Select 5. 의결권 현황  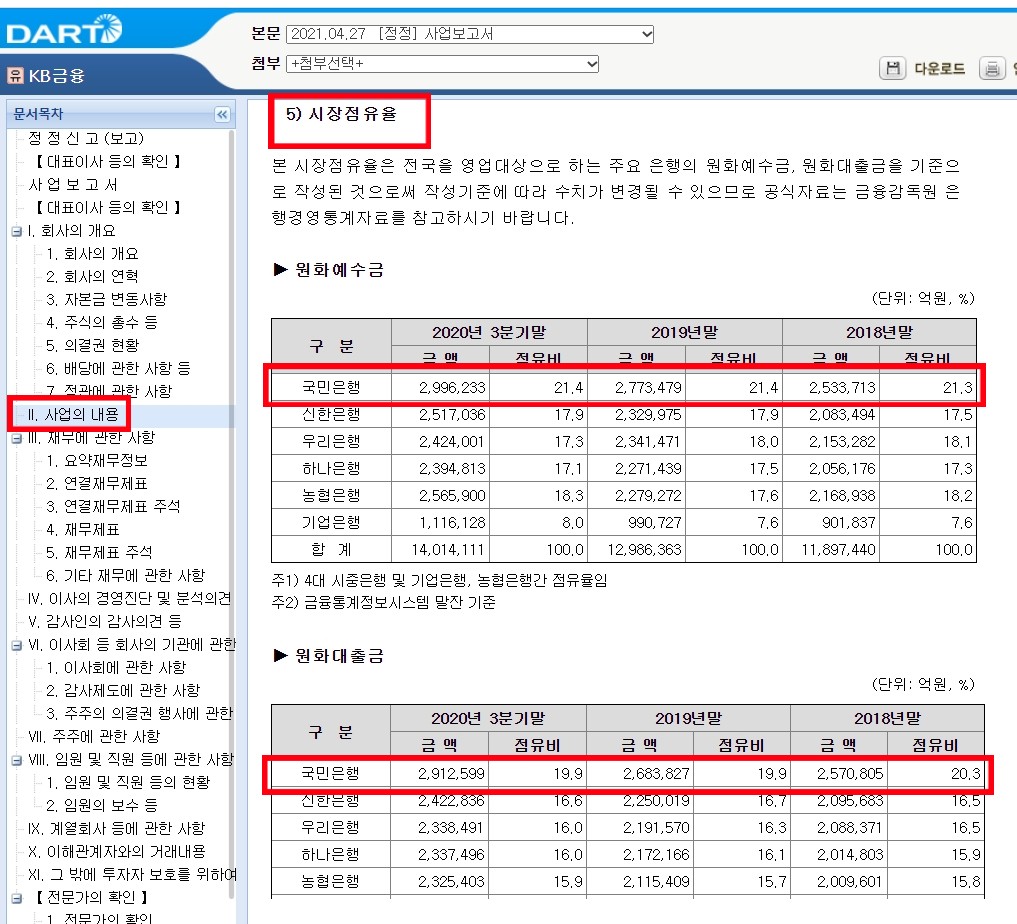92,345
